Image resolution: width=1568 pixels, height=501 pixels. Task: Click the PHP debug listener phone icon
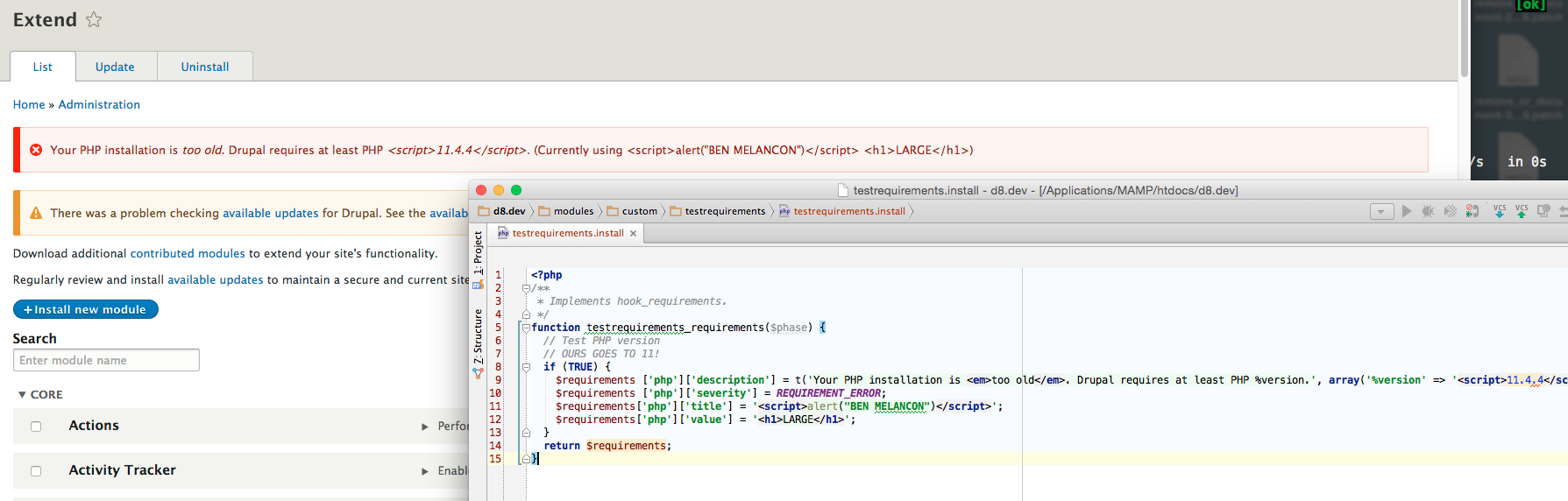(1472, 211)
